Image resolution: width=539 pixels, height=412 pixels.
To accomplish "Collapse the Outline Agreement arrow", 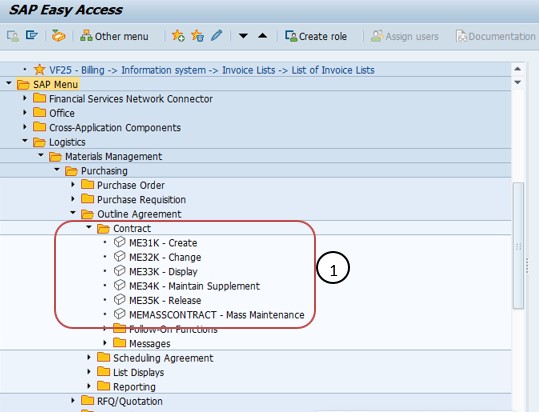I will click(73, 213).
